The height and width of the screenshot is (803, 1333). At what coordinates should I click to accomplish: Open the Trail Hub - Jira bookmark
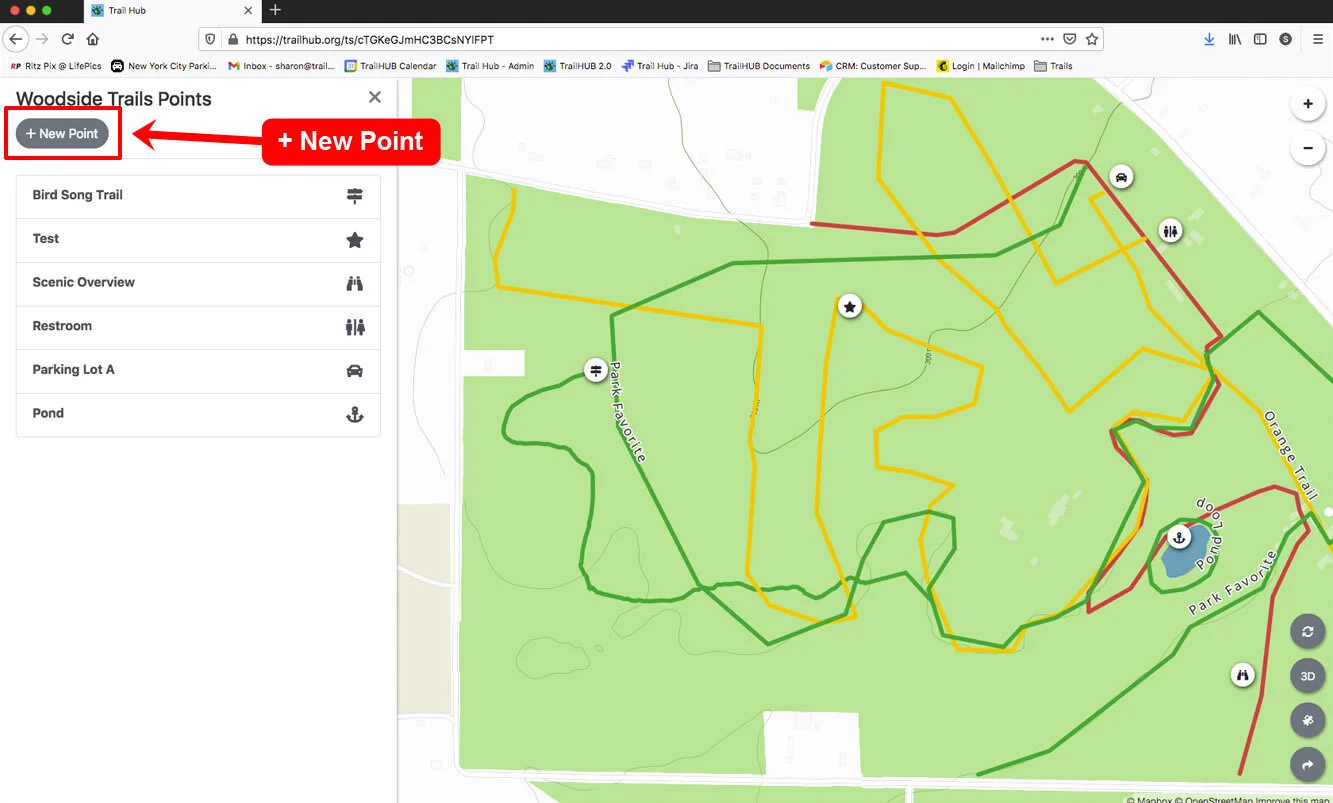click(x=660, y=66)
